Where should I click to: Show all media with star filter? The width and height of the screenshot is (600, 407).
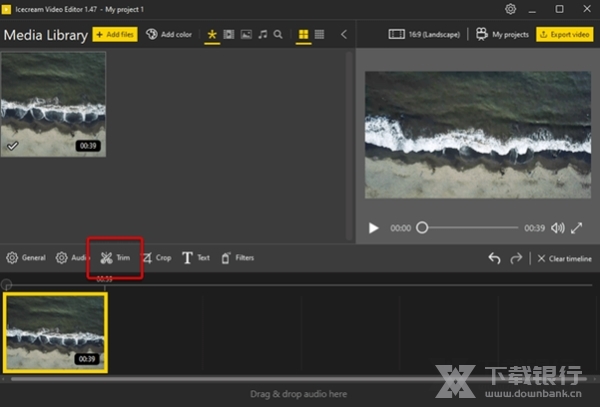coord(212,34)
